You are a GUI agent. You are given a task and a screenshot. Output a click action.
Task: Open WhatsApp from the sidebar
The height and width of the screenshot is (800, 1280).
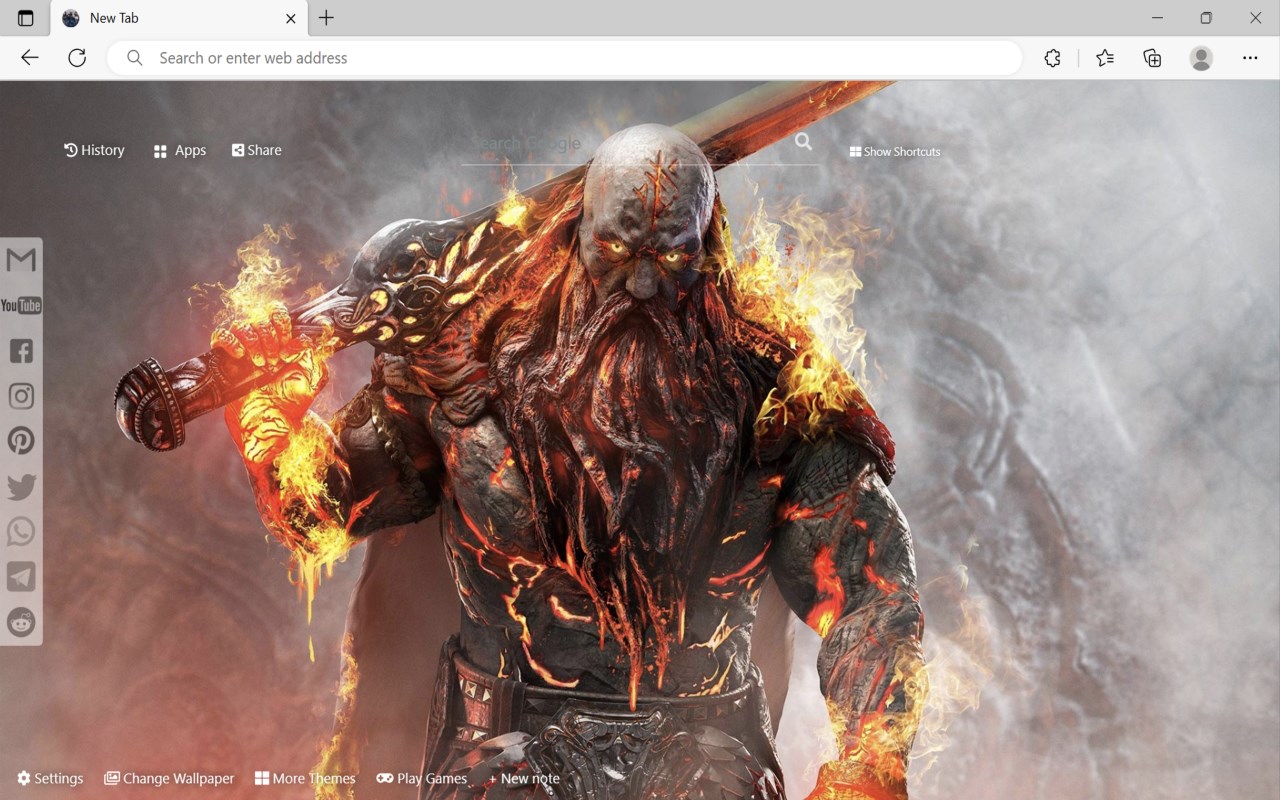21,532
